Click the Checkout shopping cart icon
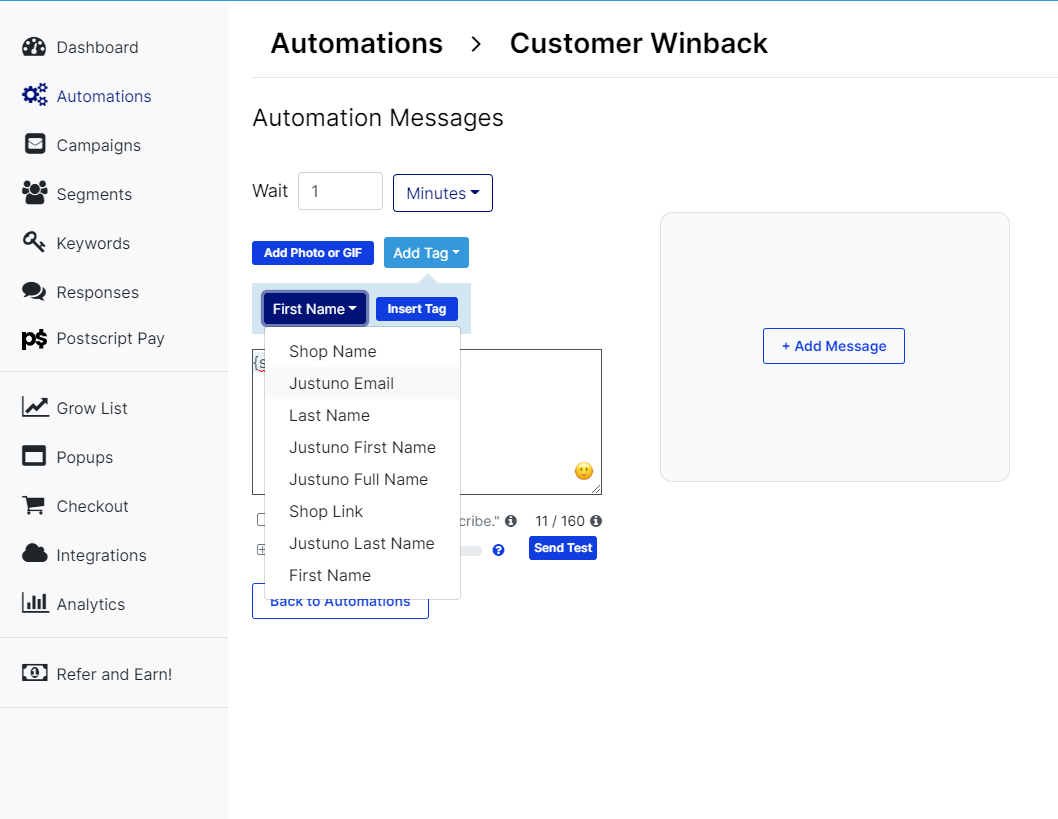The width and height of the screenshot is (1058, 819). (35, 505)
